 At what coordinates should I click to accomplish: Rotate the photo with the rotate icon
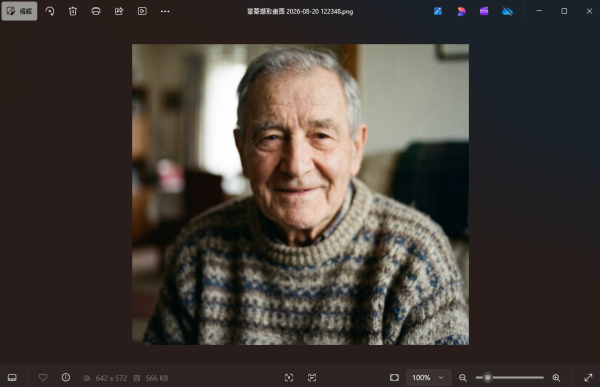(x=50, y=11)
